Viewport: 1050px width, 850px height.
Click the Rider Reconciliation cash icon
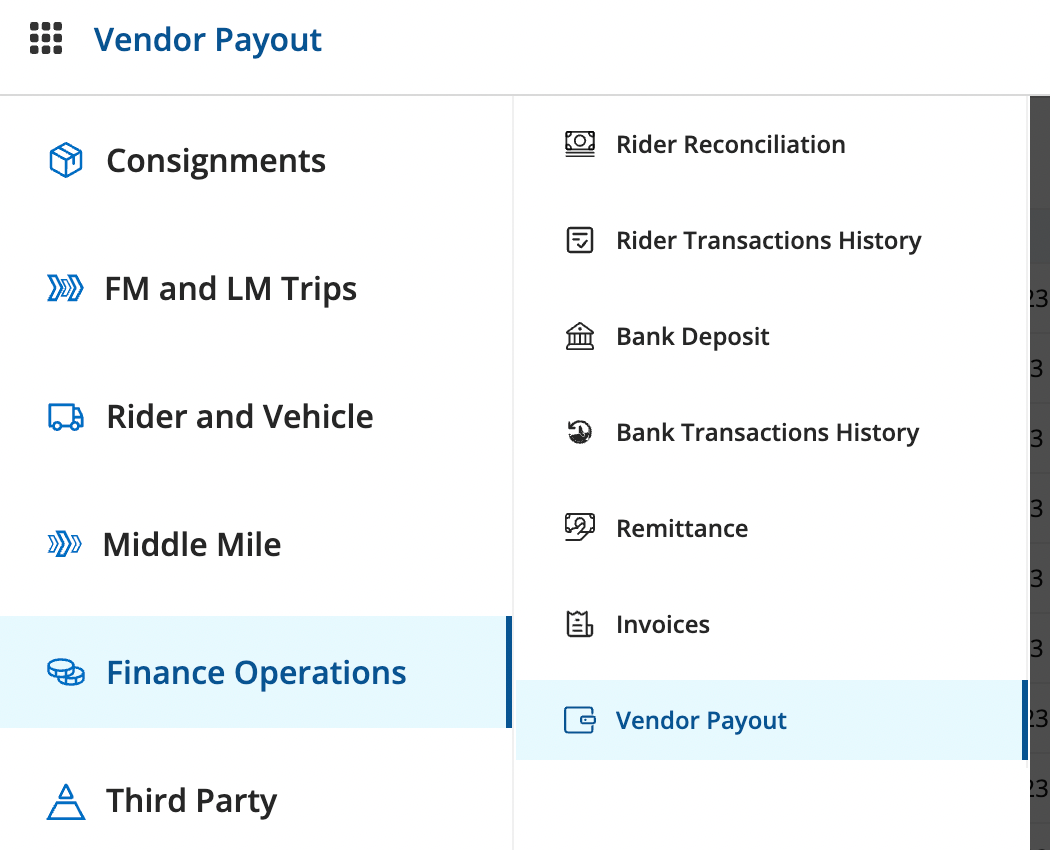click(580, 144)
